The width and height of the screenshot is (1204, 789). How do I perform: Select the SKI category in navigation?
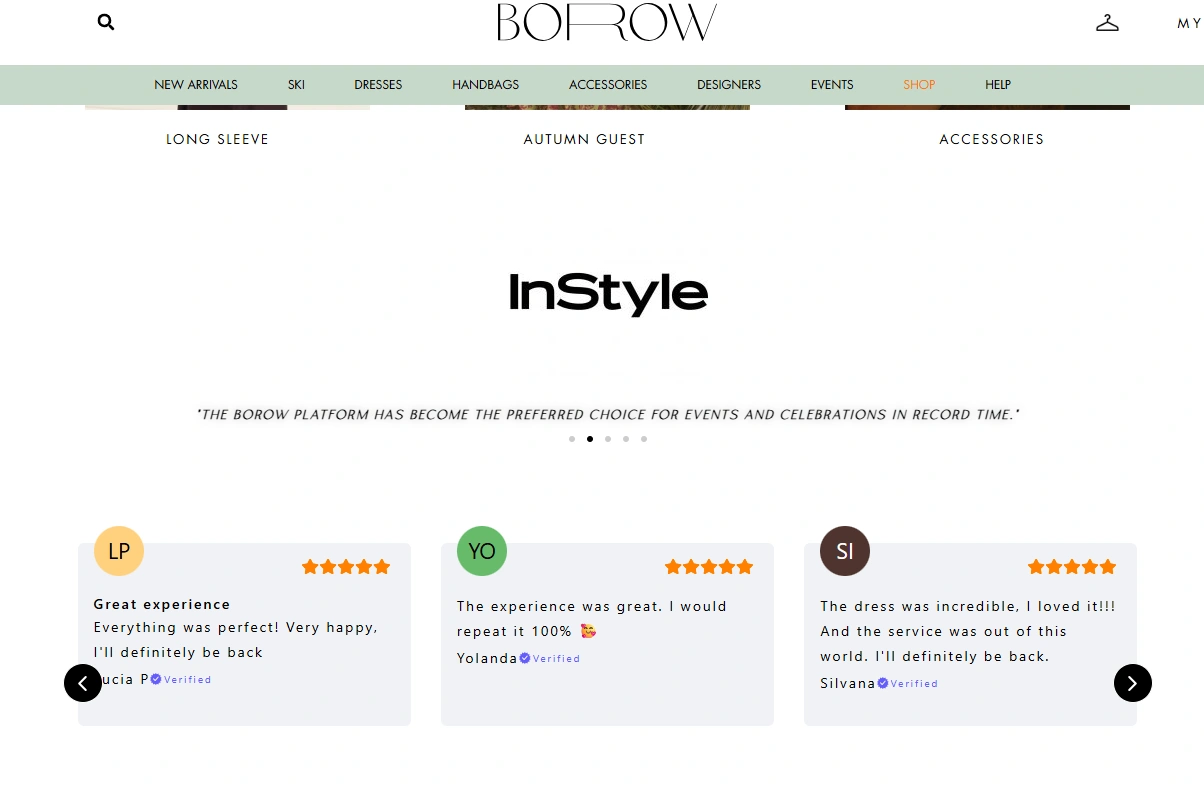296,85
